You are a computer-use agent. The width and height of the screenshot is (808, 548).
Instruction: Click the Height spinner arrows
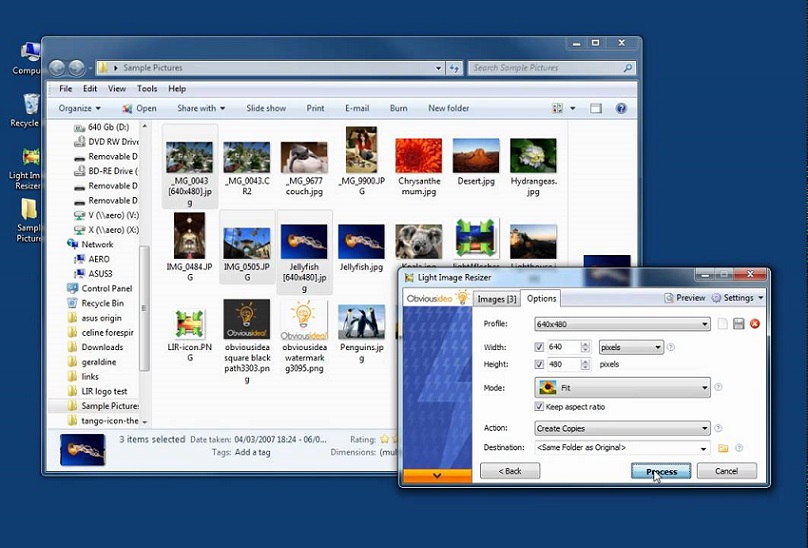tap(585, 364)
